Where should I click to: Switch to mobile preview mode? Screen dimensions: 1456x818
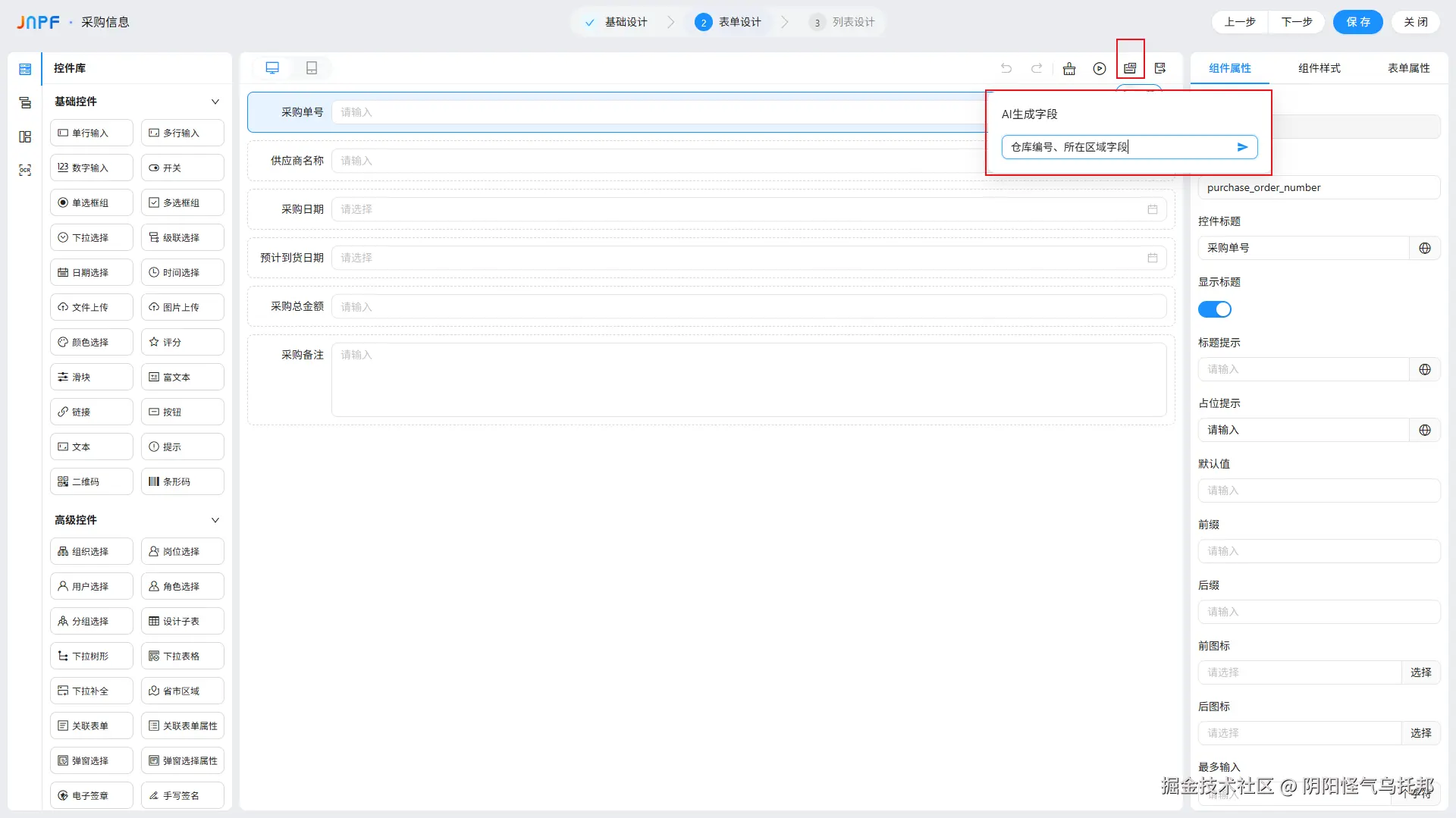(x=312, y=68)
